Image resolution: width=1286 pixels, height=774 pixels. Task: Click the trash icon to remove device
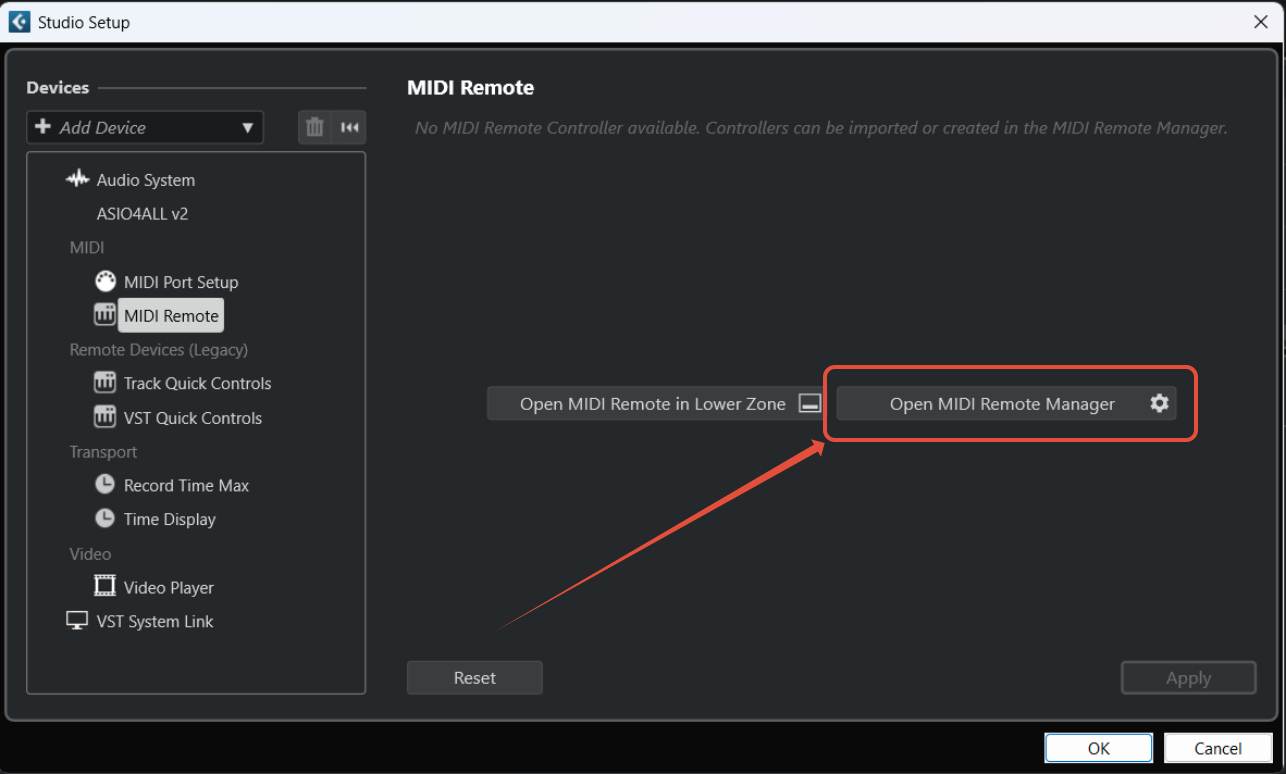(315, 127)
